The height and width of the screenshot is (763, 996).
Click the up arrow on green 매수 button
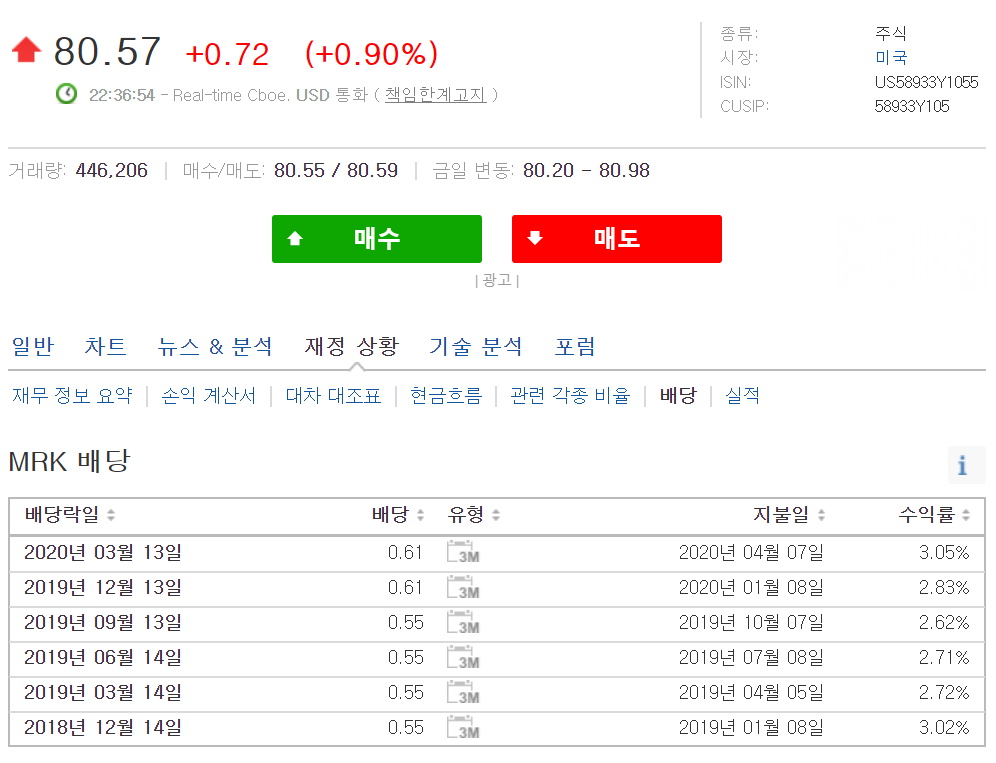coord(295,238)
